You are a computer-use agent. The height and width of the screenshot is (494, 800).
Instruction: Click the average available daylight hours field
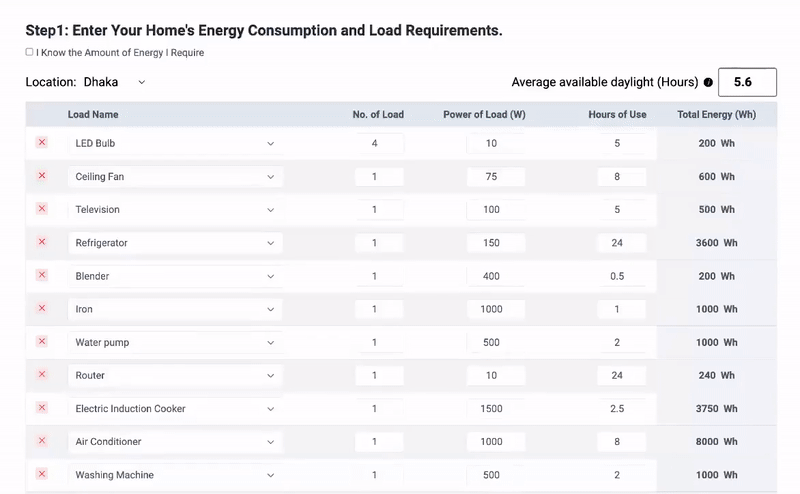tap(747, 82)
